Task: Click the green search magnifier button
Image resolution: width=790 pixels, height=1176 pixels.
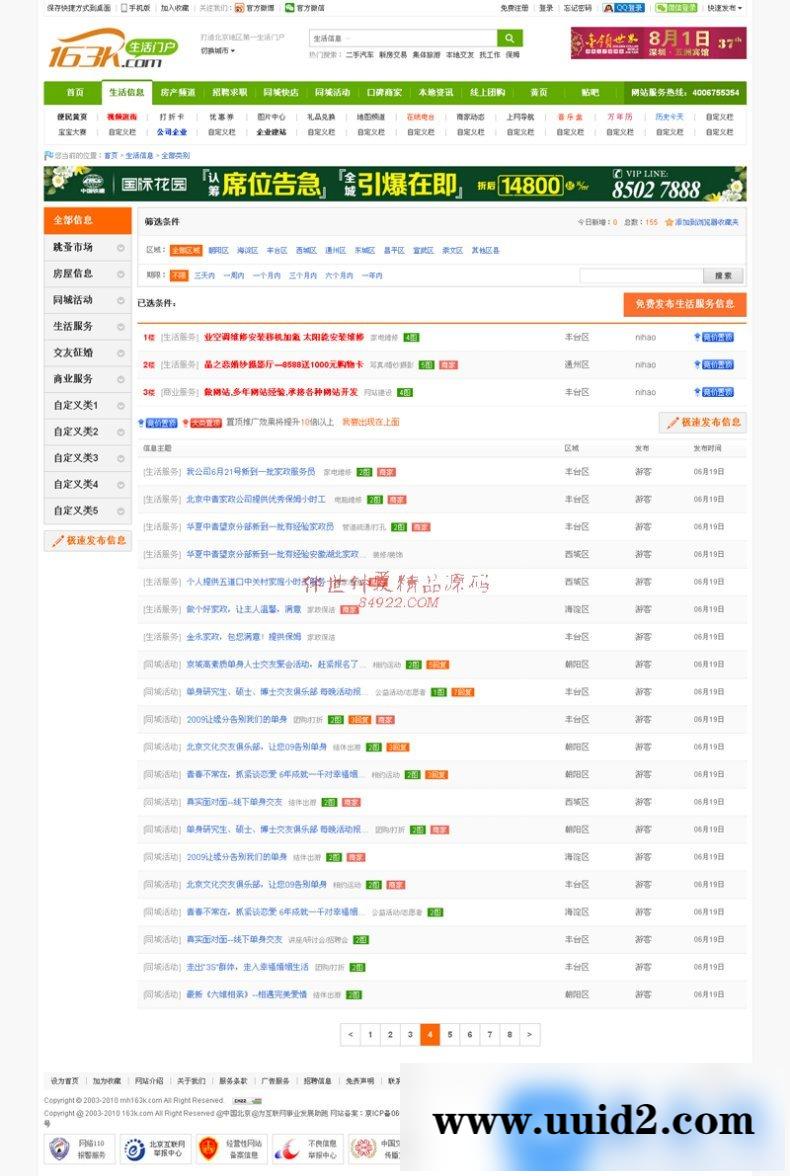Action: click(x=510, y=38)
